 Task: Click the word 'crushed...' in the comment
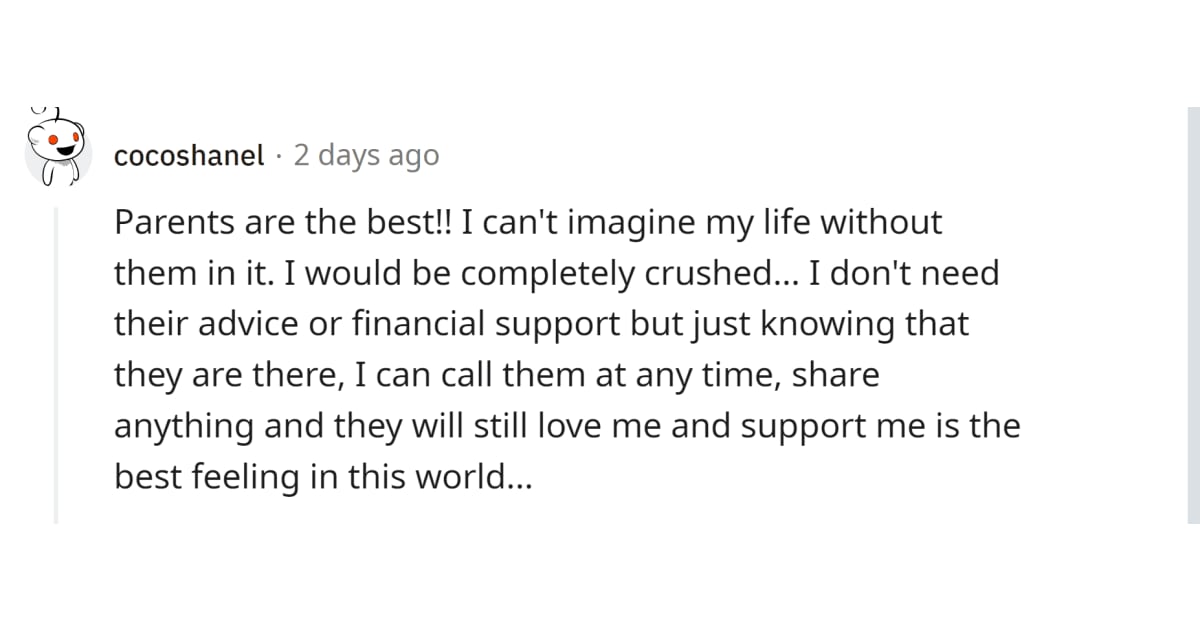pos(741,274)
